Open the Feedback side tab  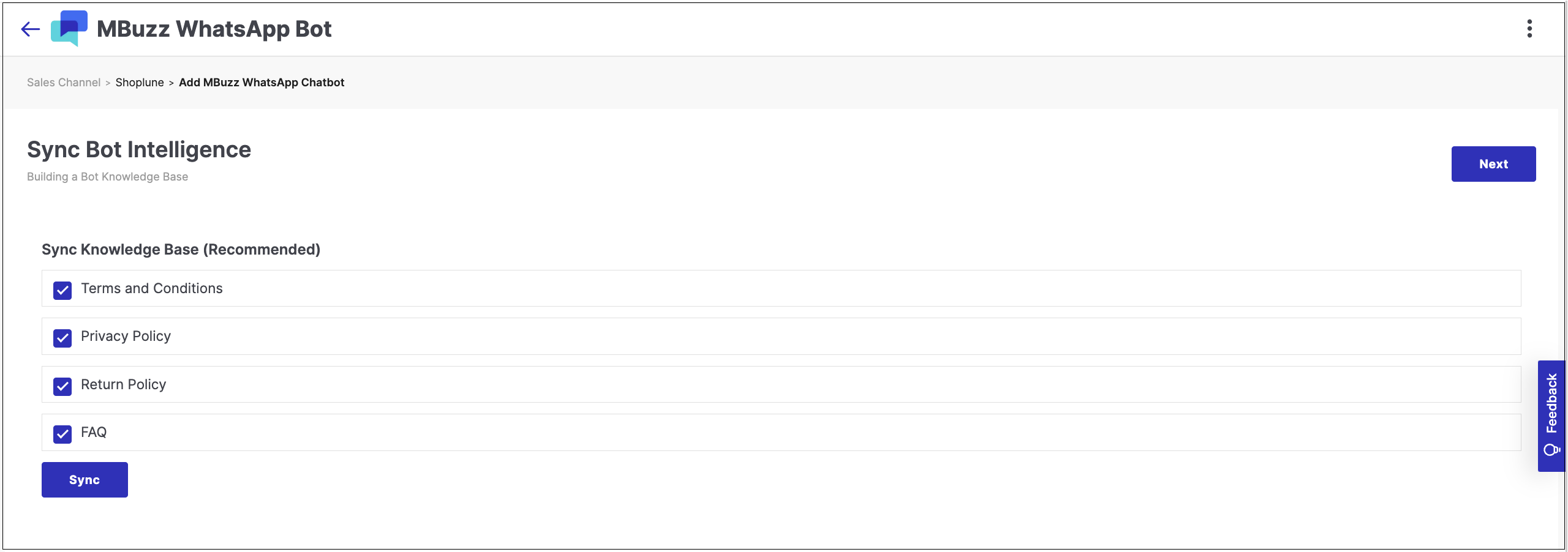click(1551, 416)
